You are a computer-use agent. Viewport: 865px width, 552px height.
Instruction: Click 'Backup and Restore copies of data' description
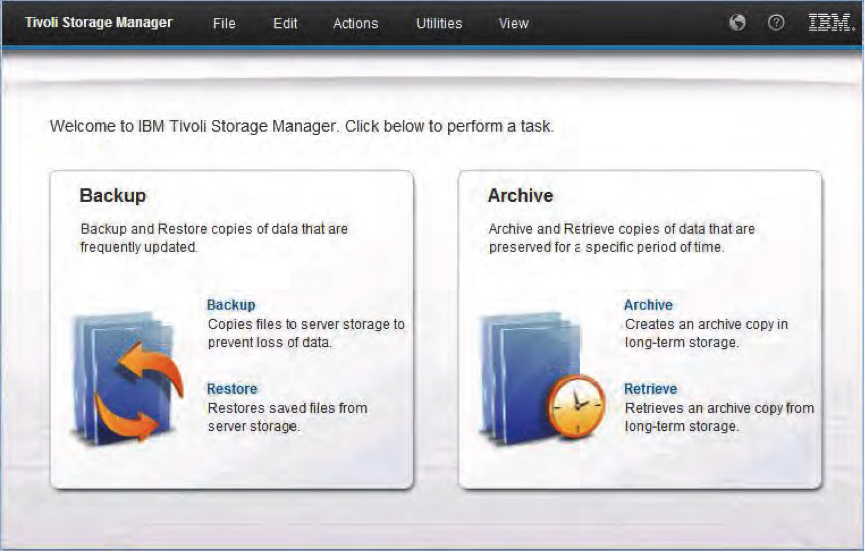coord(214,238)
